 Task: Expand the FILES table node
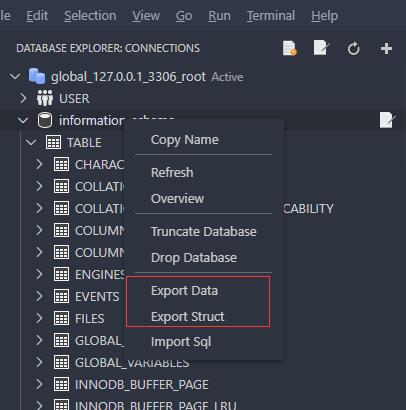coord(39,318)
